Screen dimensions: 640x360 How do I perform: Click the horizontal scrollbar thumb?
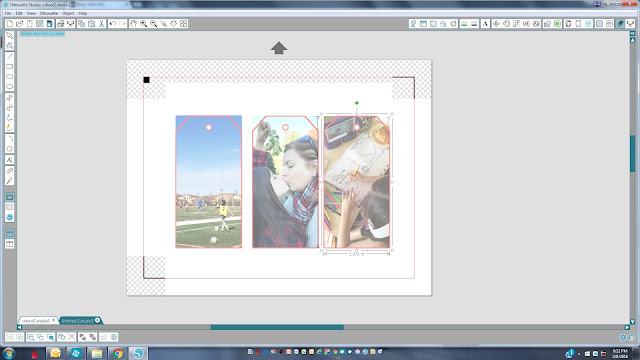pos(277,327)
